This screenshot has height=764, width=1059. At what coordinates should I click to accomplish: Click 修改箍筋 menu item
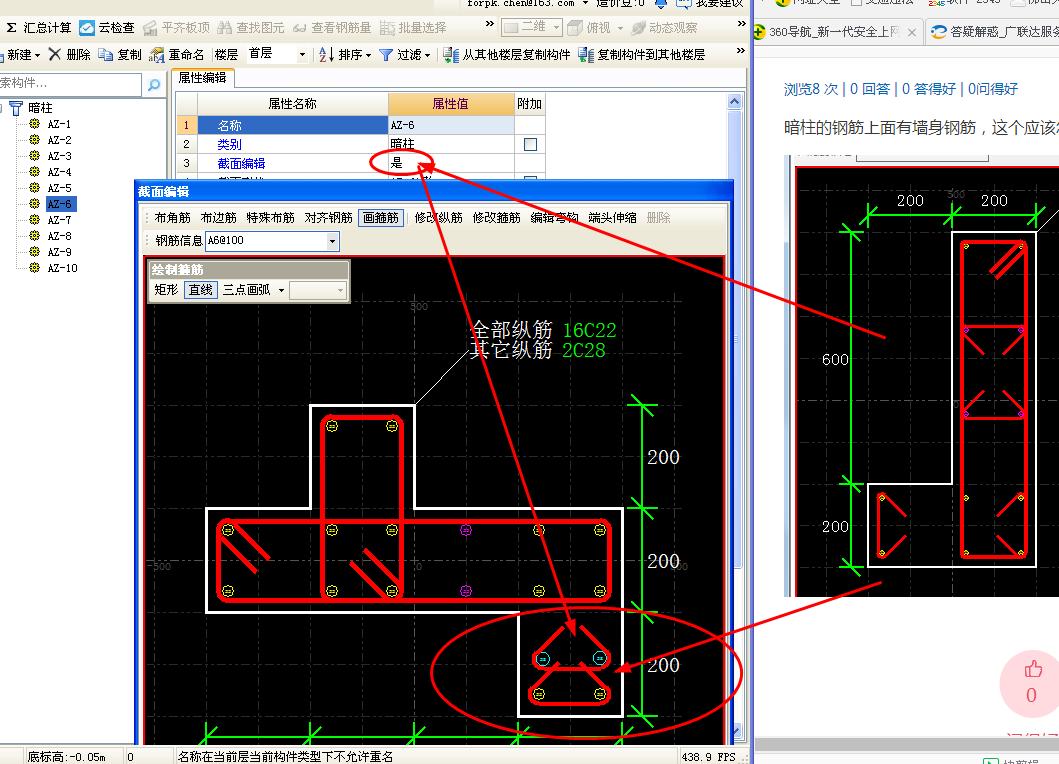pyautogui.click(x=496, y=218)
